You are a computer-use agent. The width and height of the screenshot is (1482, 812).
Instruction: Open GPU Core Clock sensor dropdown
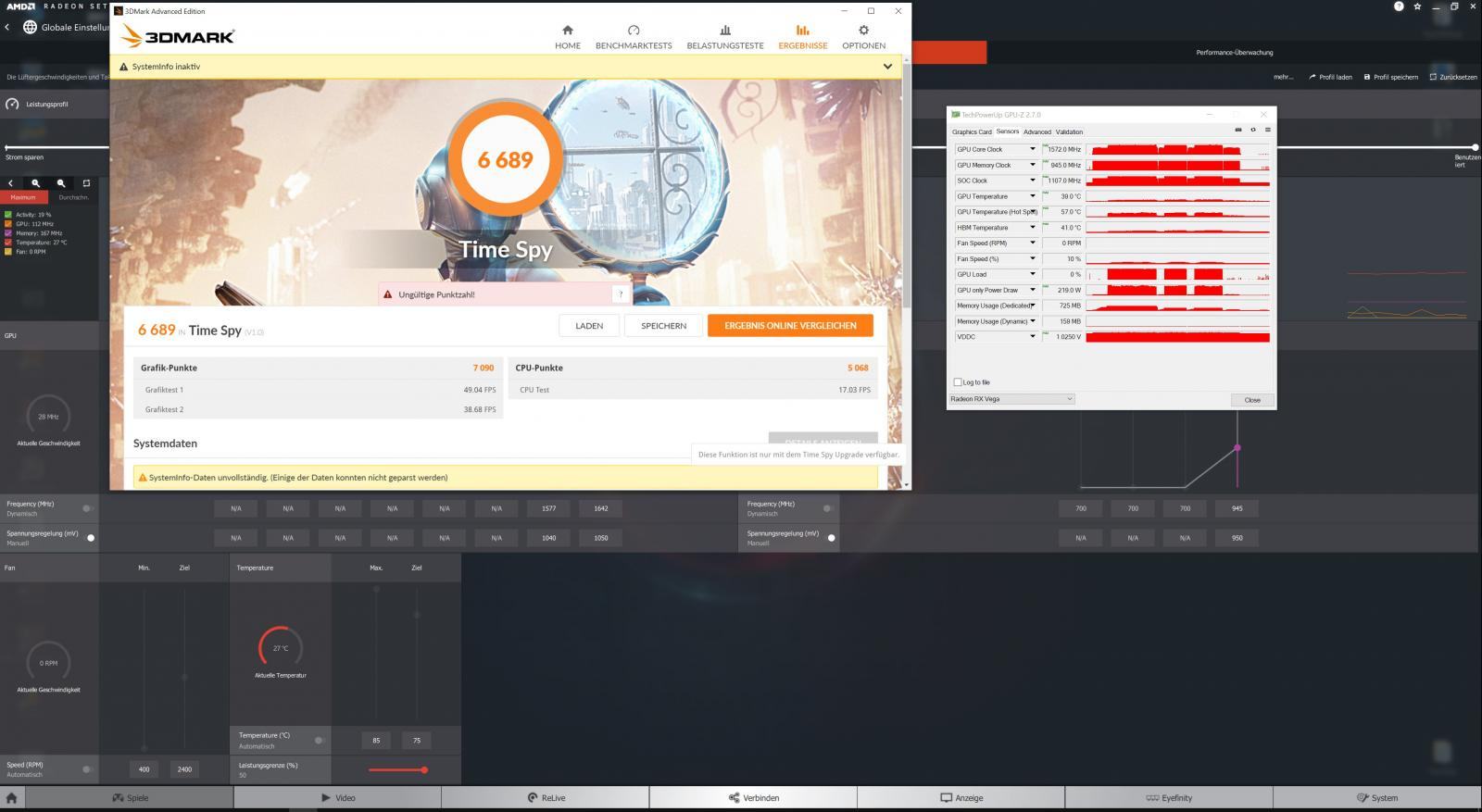click(x=1033, y=149)
